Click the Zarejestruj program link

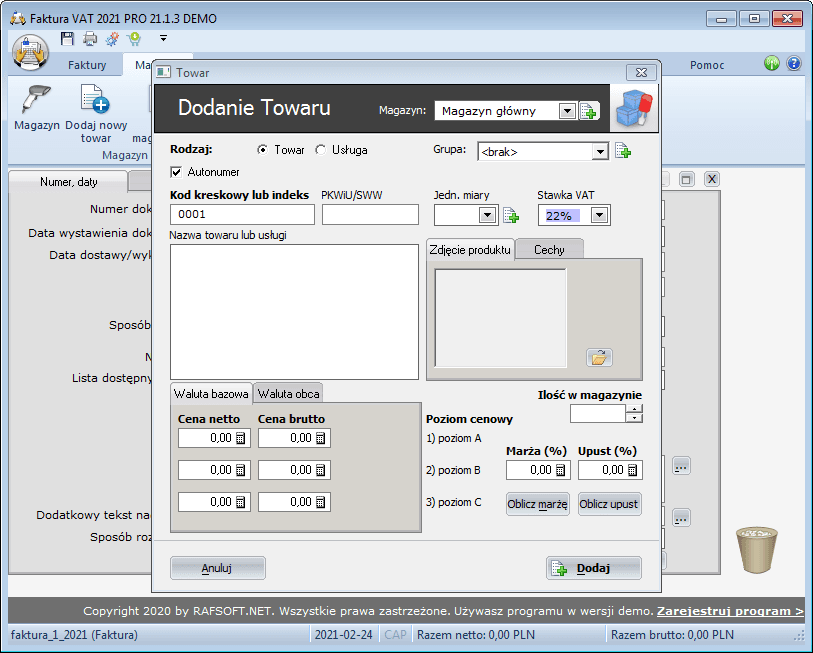[729, 610]
